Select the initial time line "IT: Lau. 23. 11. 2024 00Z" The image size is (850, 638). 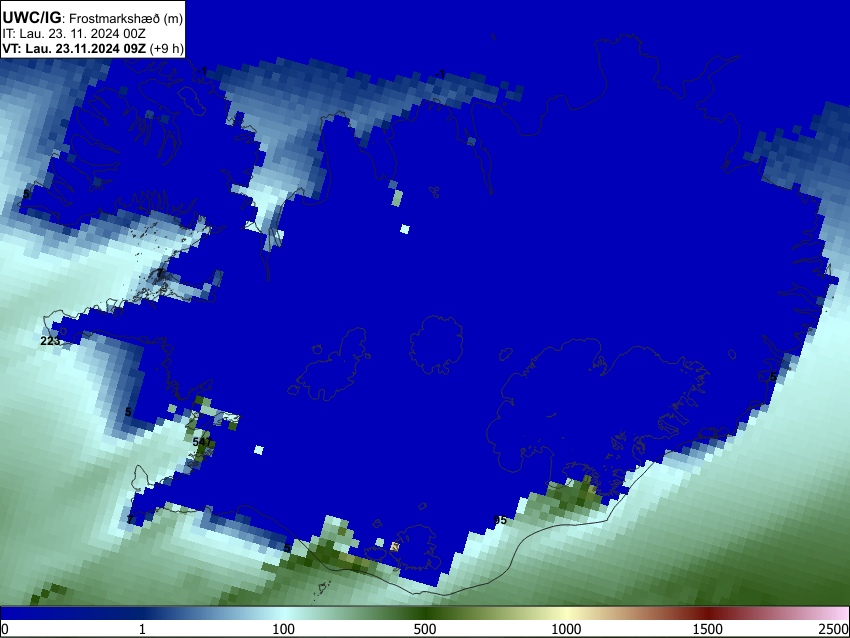tap(74, 34)
